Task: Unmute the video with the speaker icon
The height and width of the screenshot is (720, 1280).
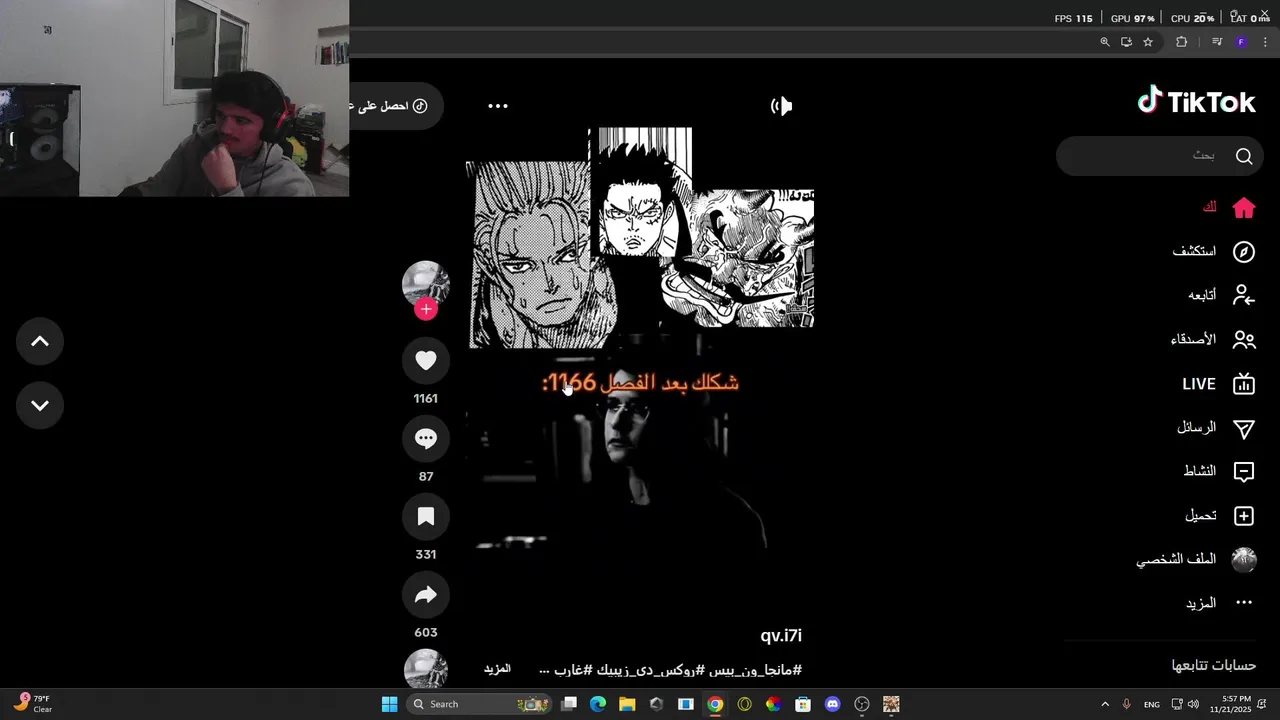Action: click(781, 106)
